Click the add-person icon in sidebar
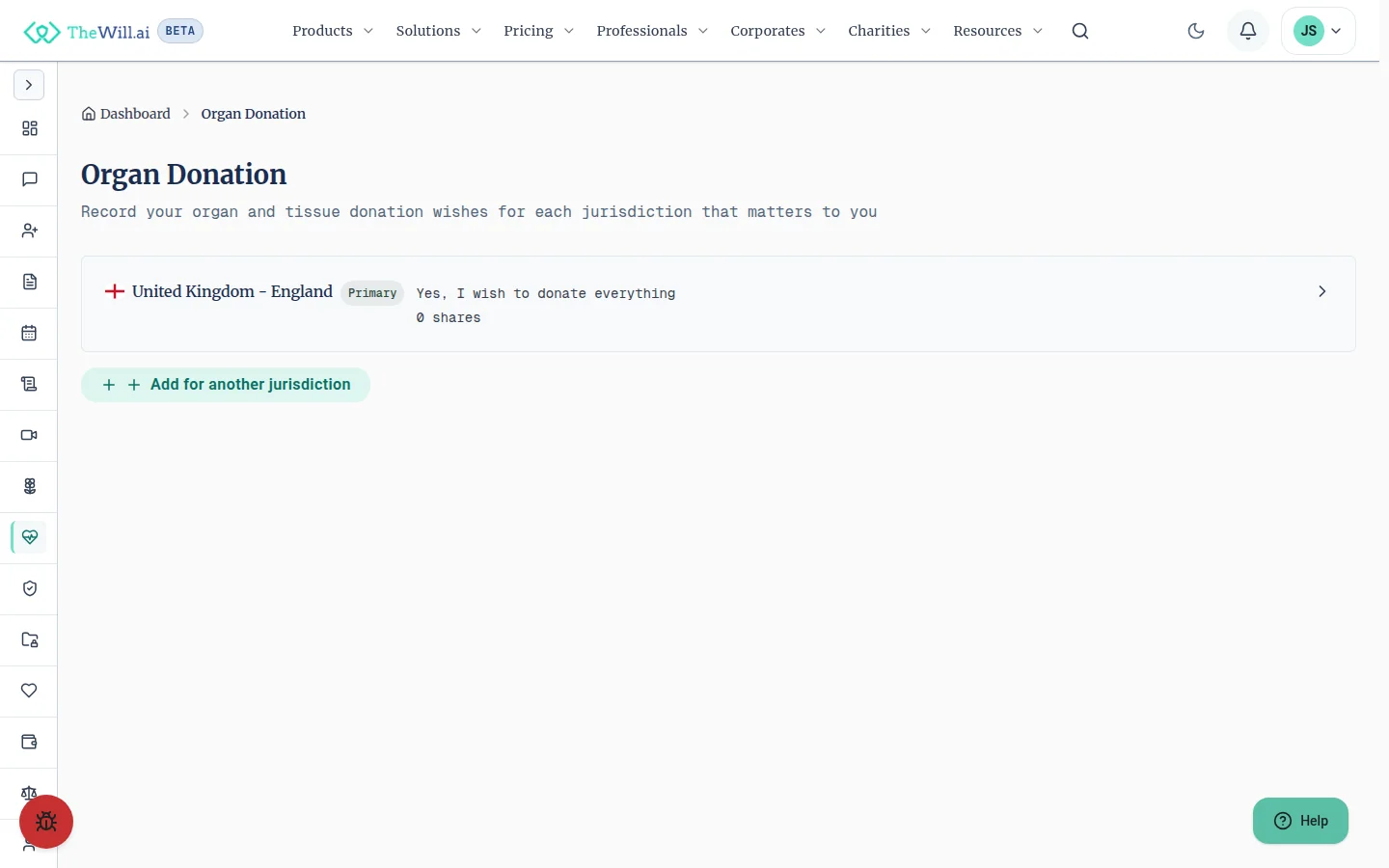 click(x=30, y=231)
